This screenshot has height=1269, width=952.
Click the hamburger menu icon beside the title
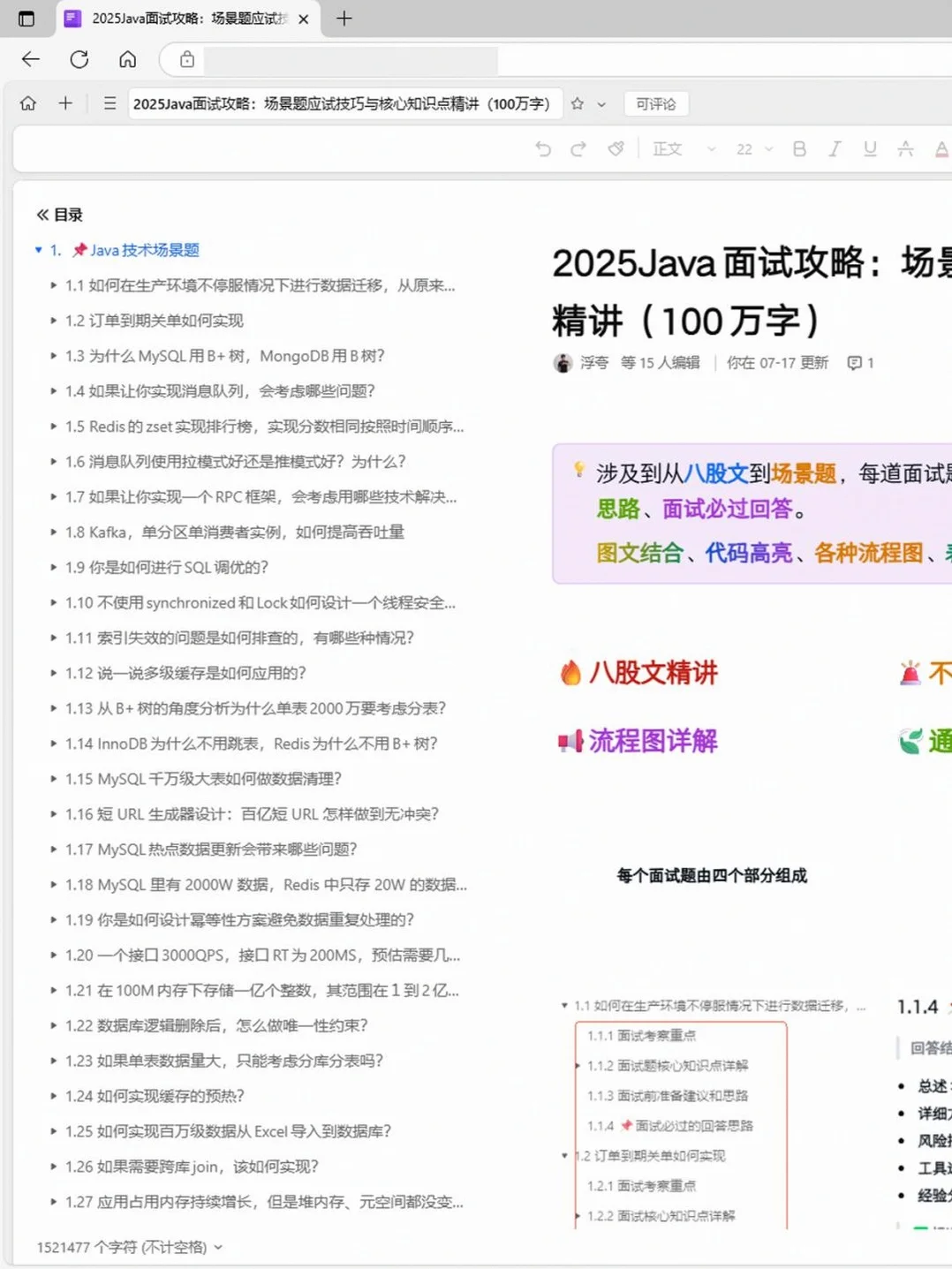click(x=110, y=103)
